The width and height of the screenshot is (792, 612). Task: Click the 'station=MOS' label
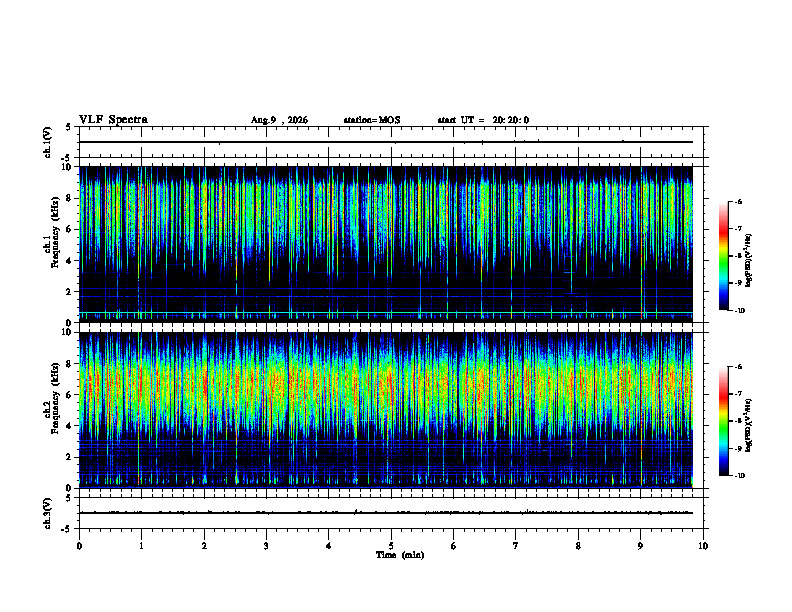click(372, 120)
